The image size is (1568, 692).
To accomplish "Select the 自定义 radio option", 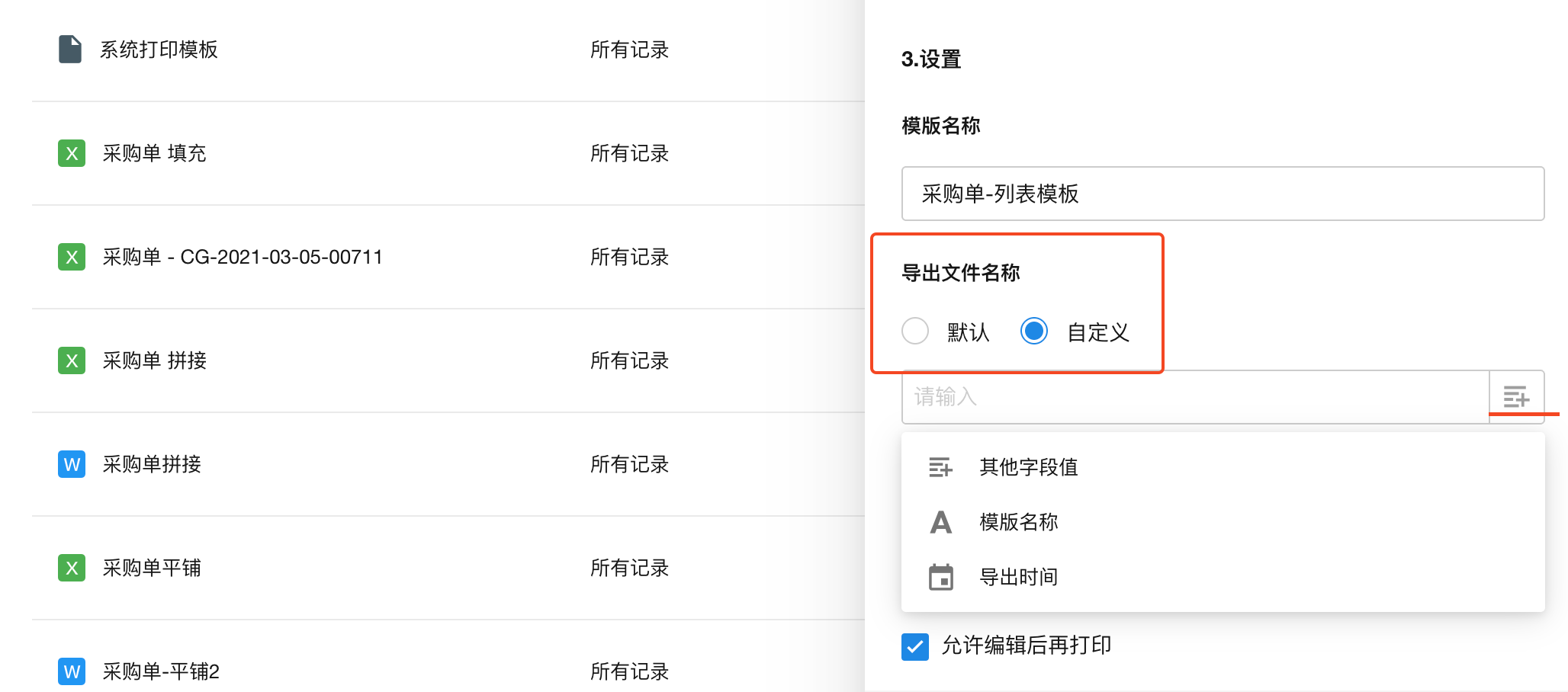I will click(x=1034, y=332).
